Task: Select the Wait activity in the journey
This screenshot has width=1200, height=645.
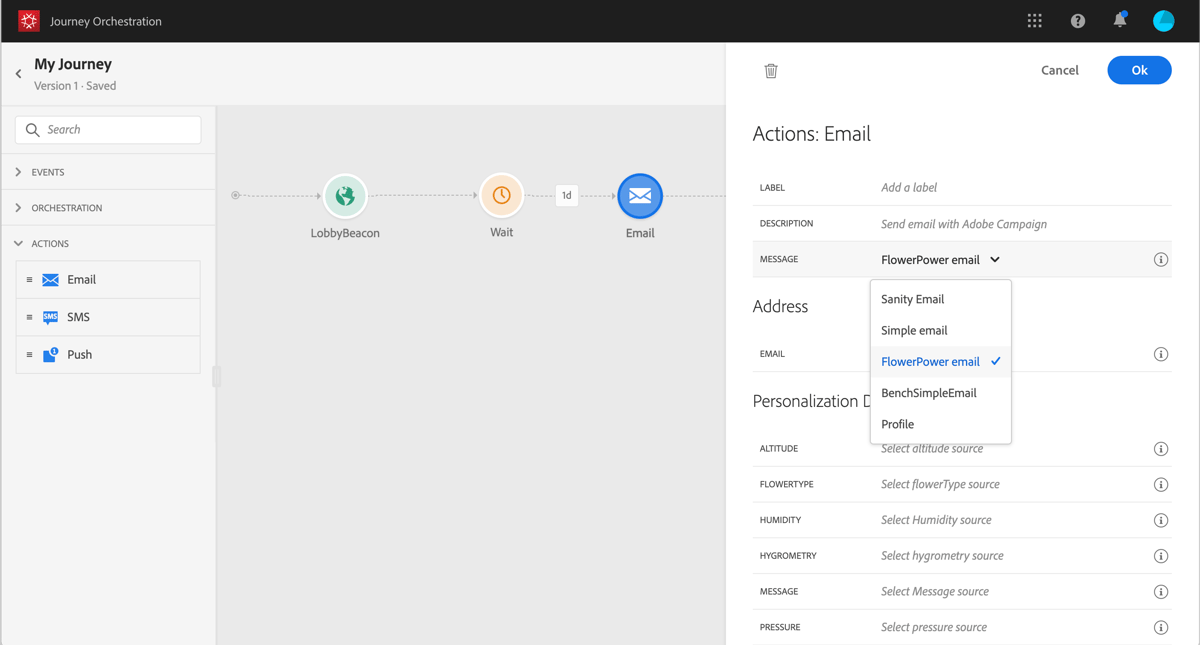Action: click(x=501, y=195)
